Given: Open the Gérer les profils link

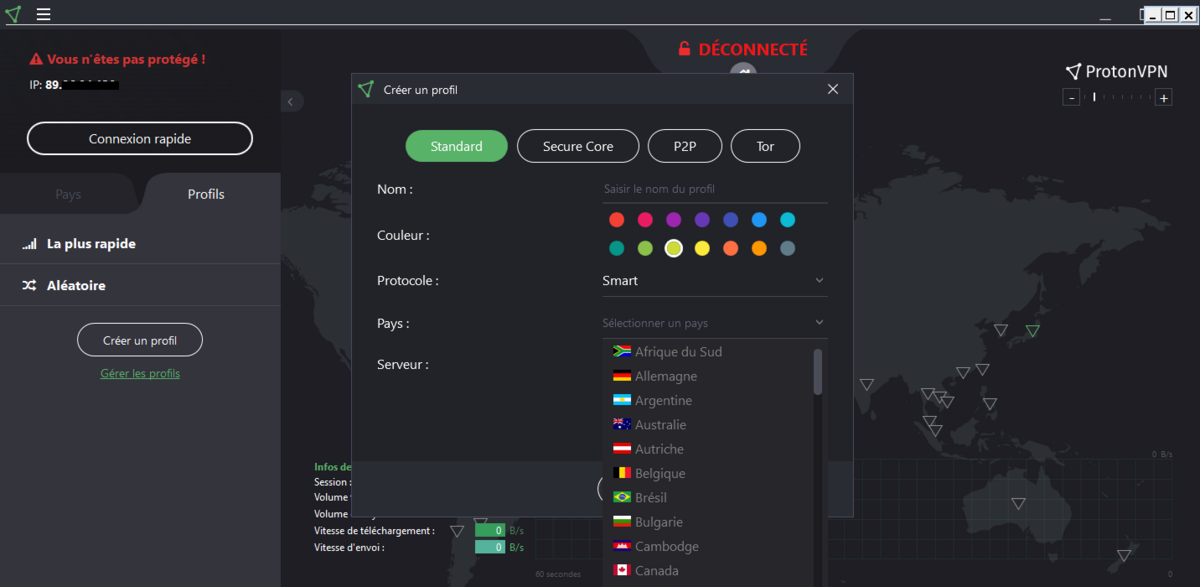Looking at the screenshot, I should (x=140, y=374).
